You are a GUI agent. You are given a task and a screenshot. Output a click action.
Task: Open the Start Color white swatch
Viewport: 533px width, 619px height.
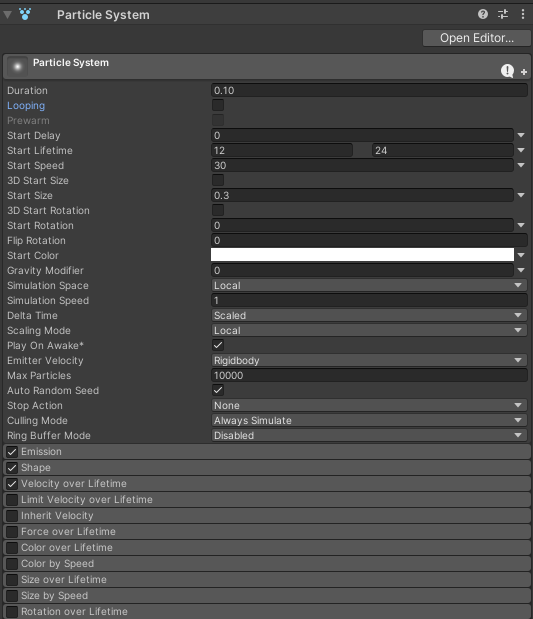(362, 255)
